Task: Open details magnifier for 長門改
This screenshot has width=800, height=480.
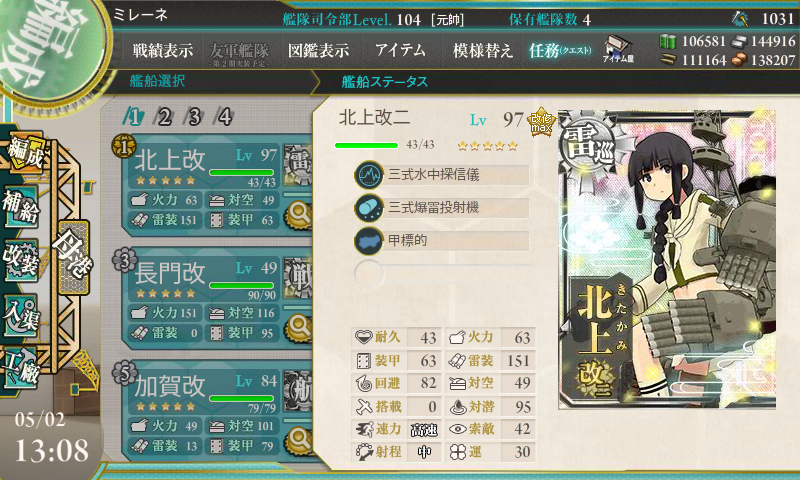Action: click(x=299, y=328)
